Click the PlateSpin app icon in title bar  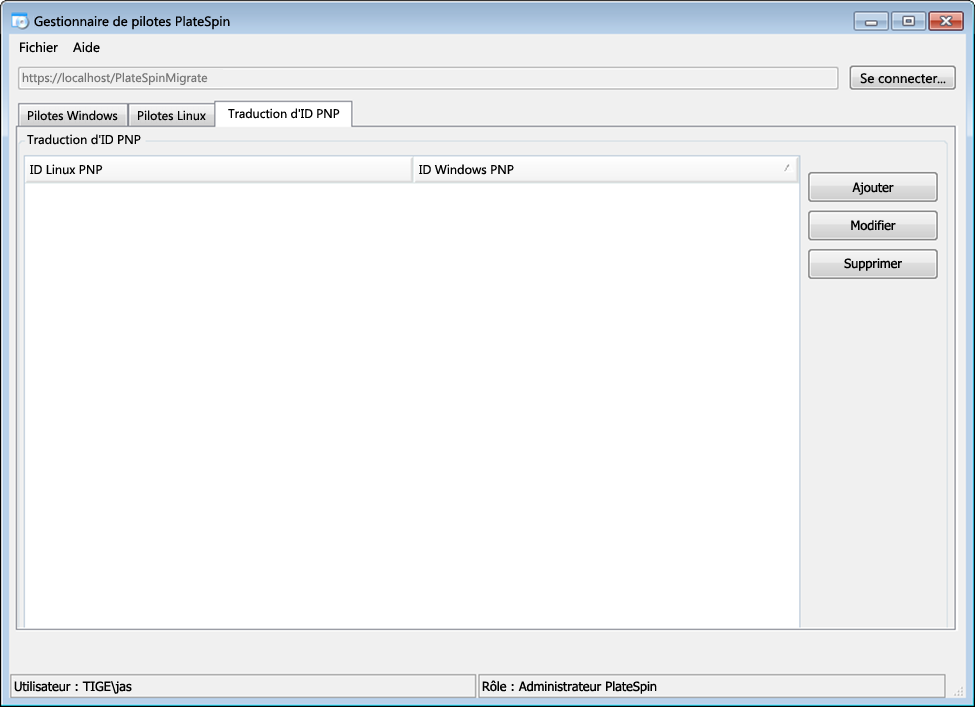(19, 21)
